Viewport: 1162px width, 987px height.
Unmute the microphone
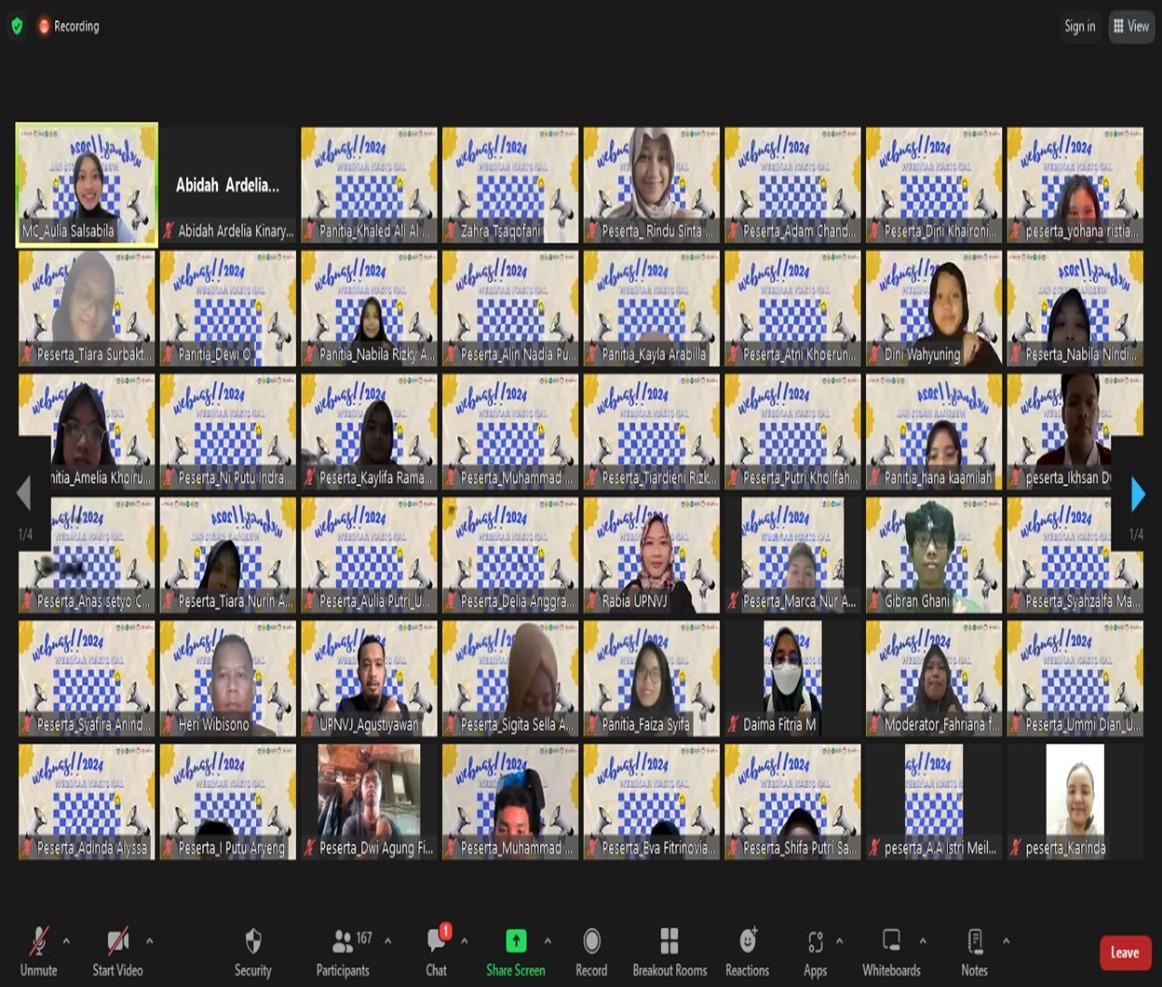click(39, 942)
